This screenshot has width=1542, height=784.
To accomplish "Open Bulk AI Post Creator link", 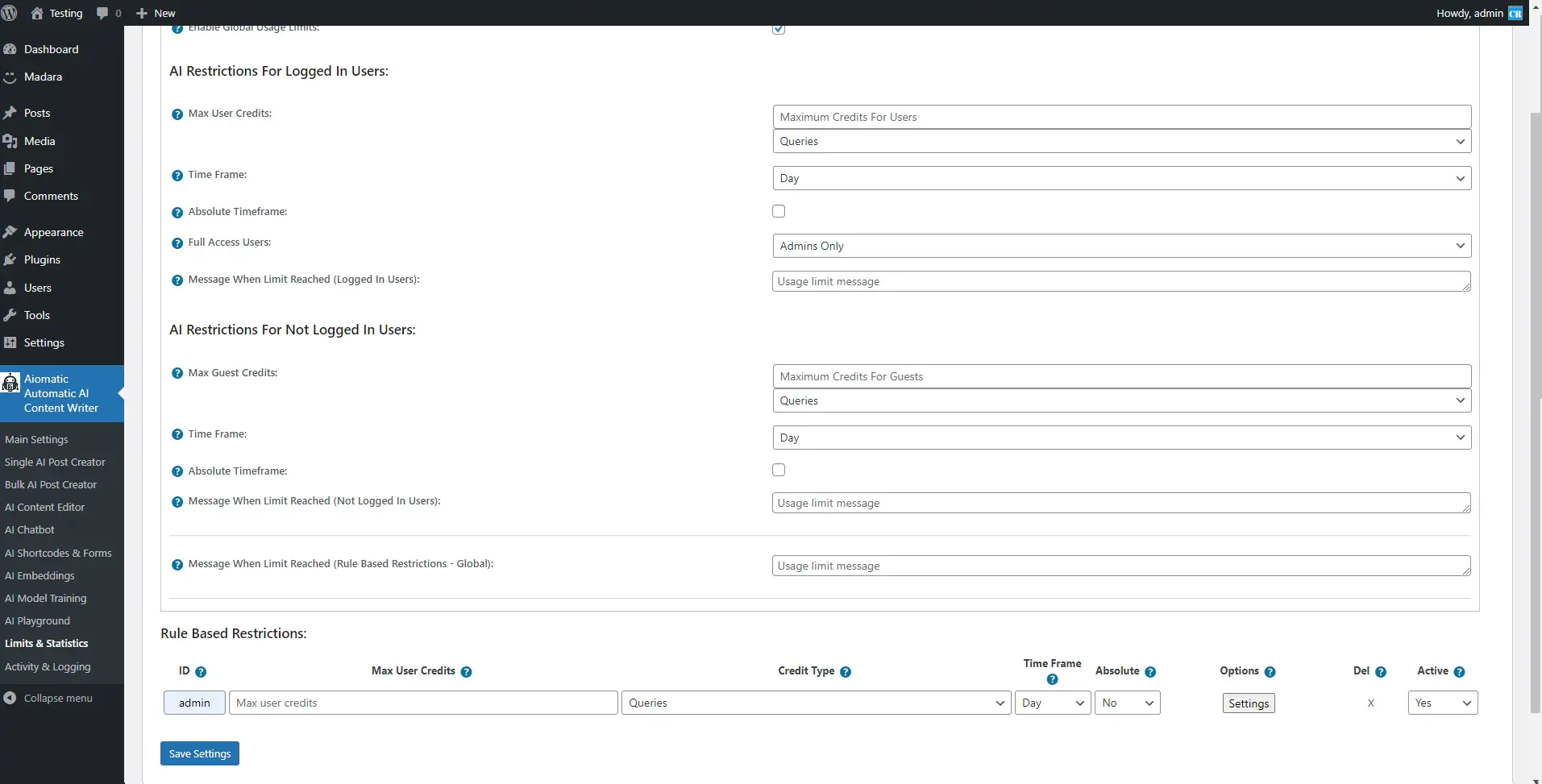I will (51, 484).
